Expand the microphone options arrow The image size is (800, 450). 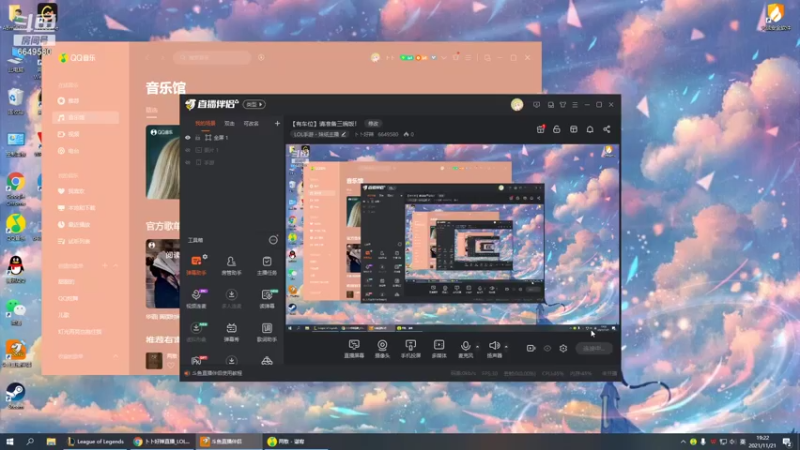pos(478,347)
